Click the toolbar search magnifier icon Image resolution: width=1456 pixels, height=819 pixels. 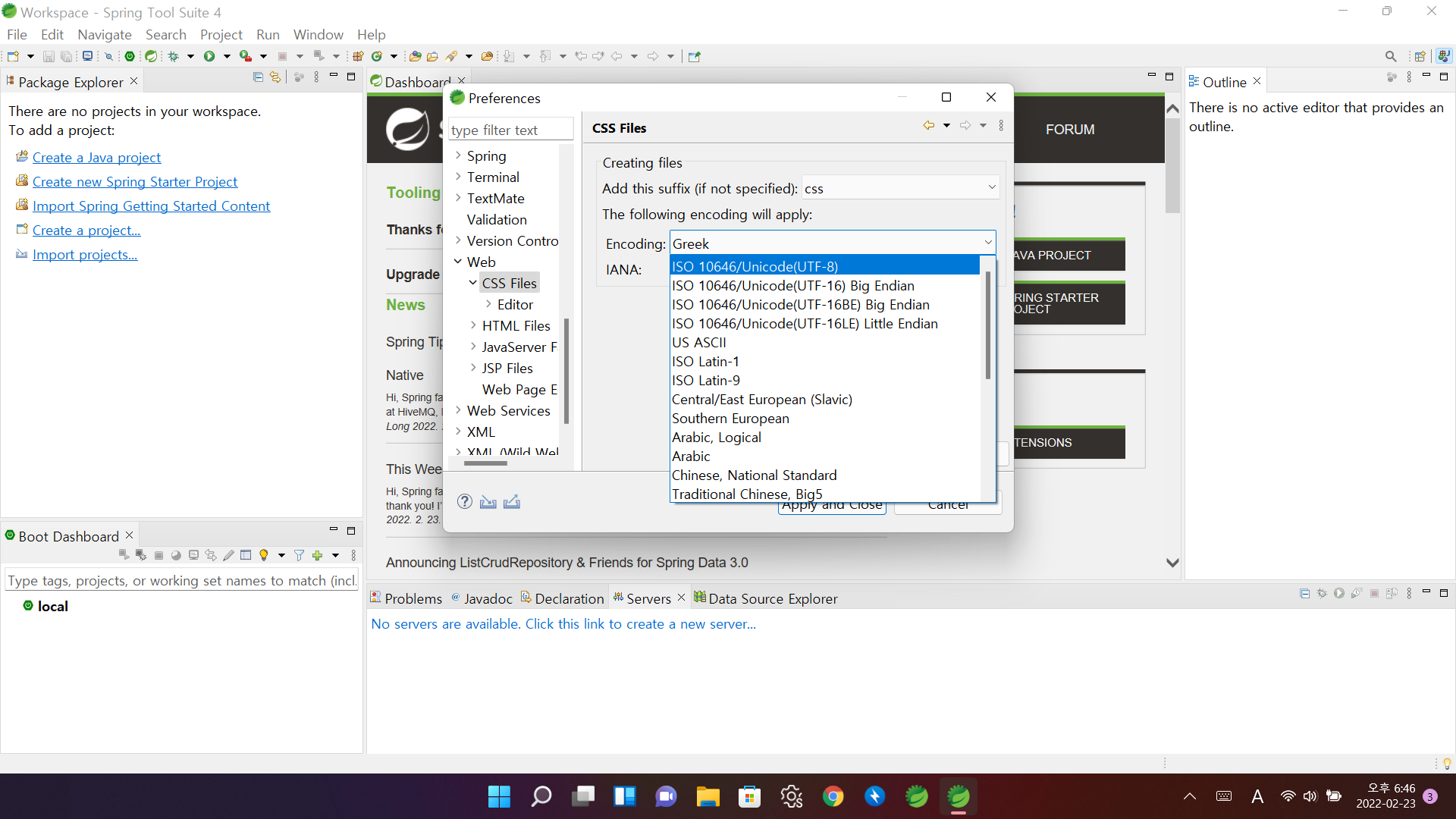pos(1390,56)
